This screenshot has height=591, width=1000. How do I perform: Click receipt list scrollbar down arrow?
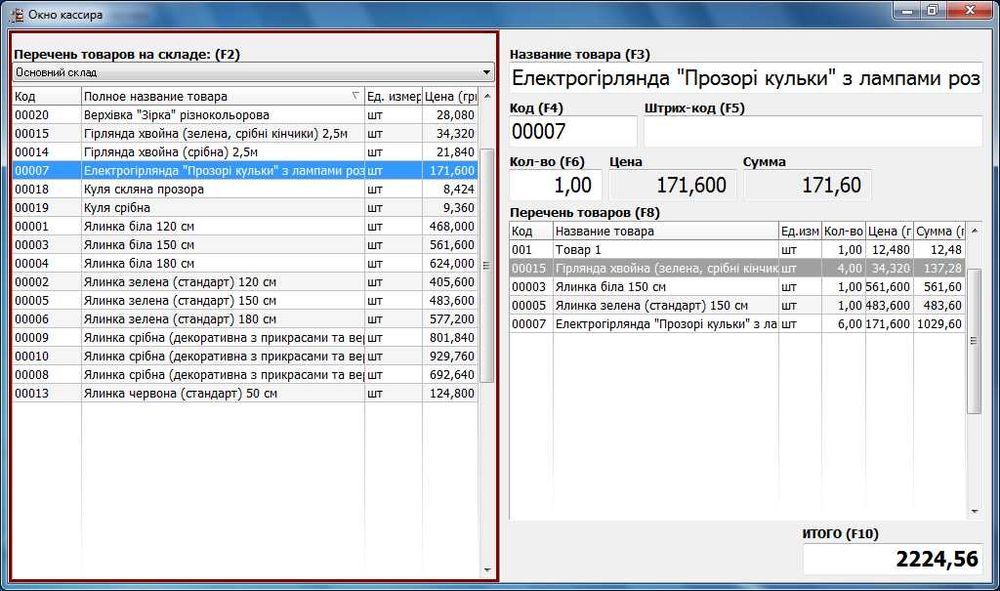coord(974,511)
